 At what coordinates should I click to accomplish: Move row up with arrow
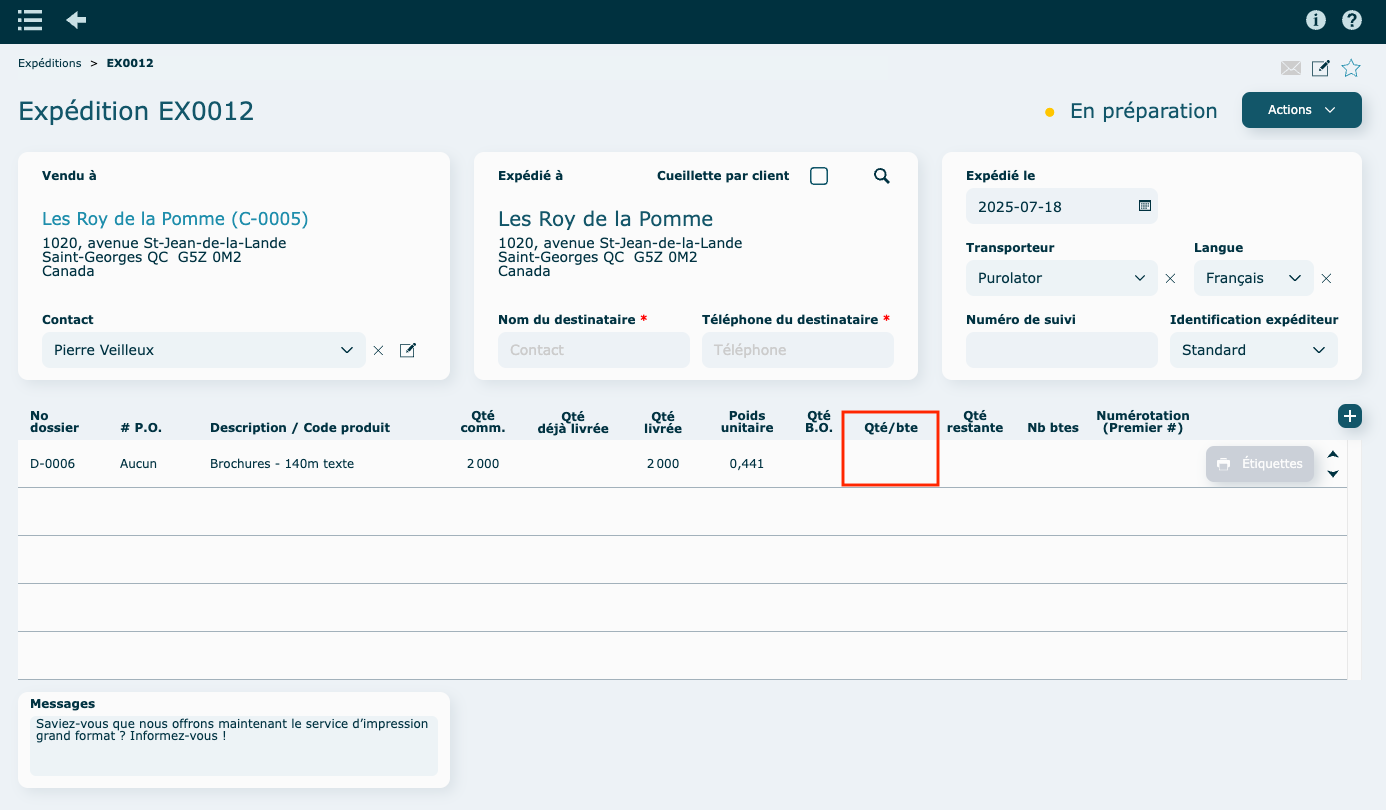1332,454
